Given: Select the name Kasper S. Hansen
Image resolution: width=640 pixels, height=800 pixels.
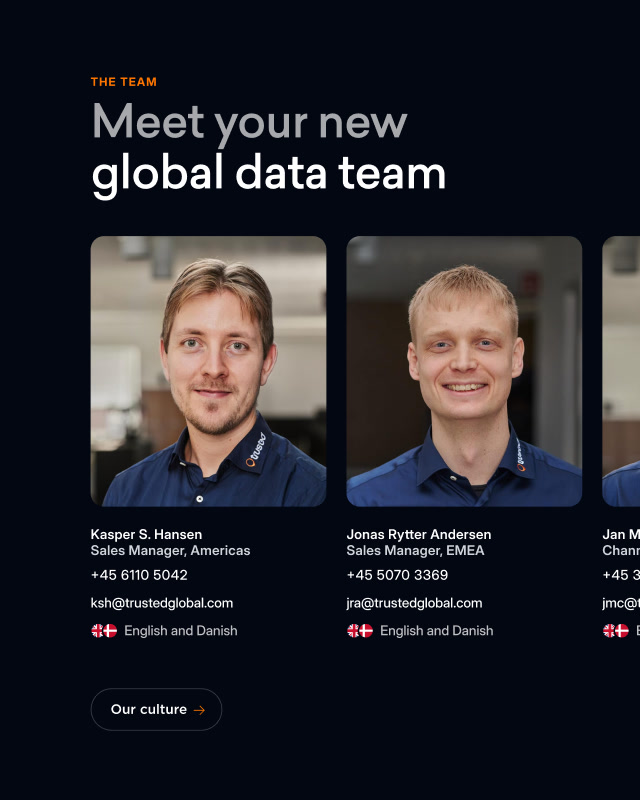Looking at the screenshot, I should 146,534.
